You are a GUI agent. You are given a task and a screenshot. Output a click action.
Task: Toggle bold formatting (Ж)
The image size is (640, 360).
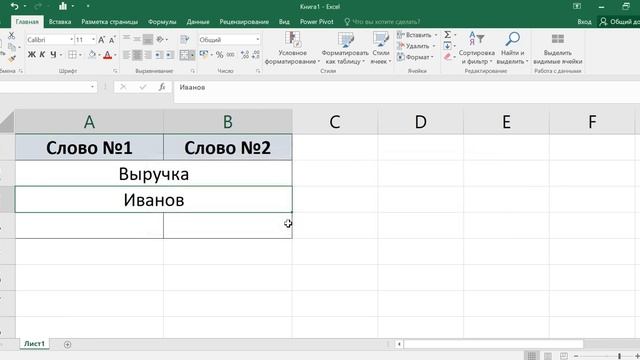coord(31,55)
